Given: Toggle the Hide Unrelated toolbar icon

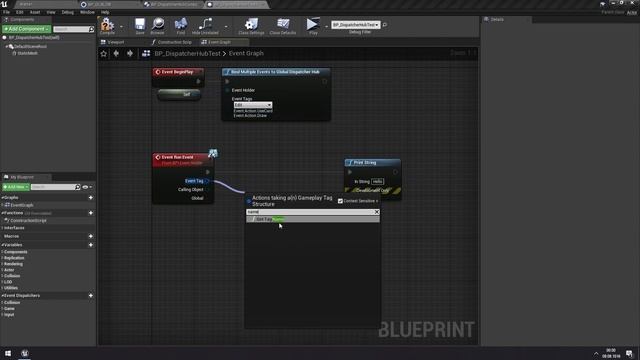Looking at the screenshot, I should 205,24.
